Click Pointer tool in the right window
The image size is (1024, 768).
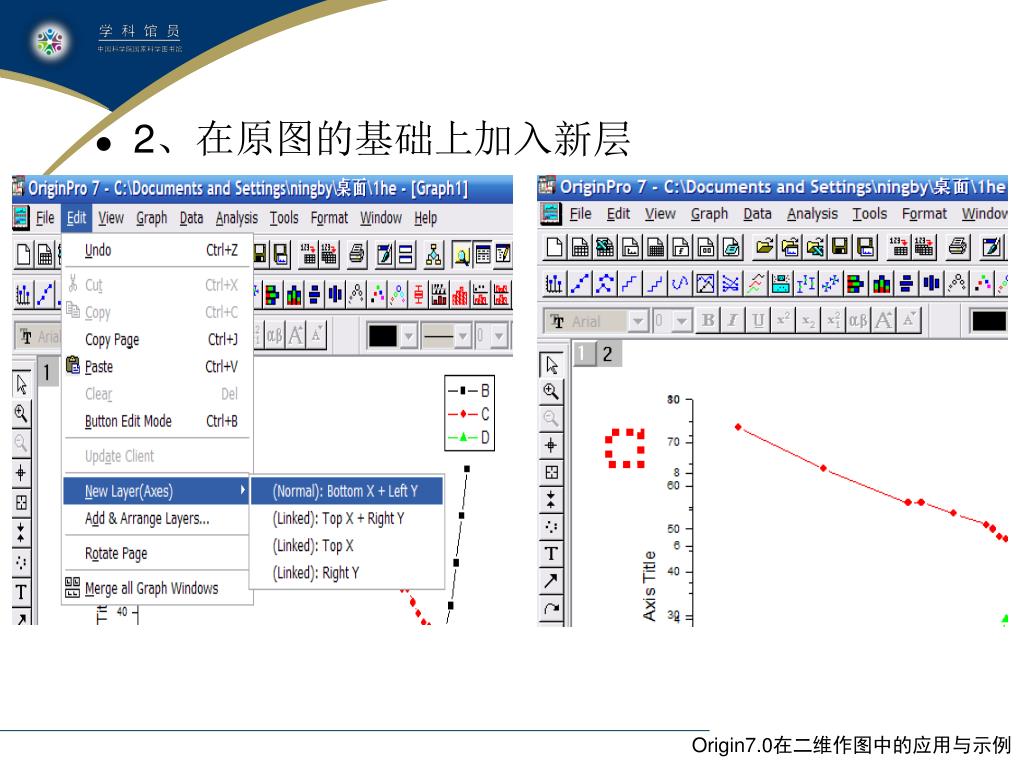(x=552, y=364)
